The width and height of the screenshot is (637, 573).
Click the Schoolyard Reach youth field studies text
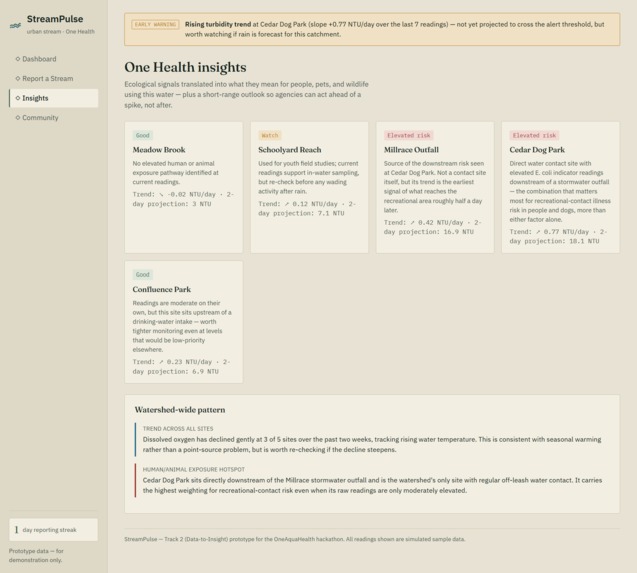pos(308,177)
